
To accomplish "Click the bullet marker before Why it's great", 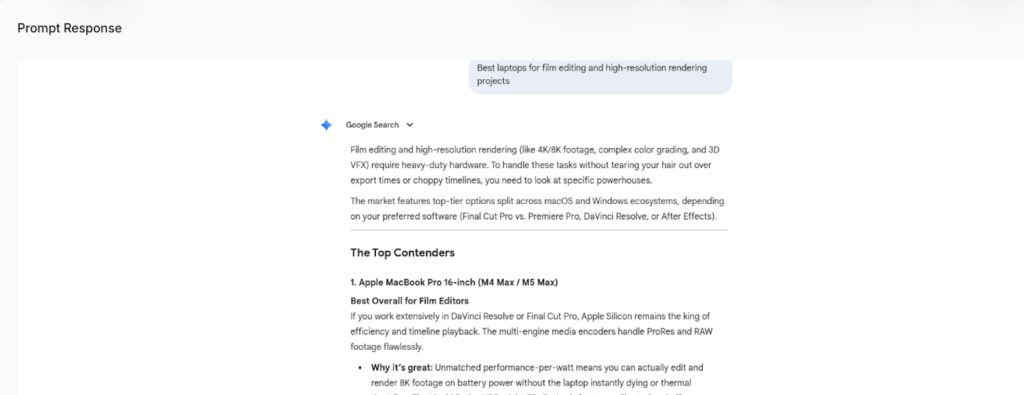I will point(360,368).
